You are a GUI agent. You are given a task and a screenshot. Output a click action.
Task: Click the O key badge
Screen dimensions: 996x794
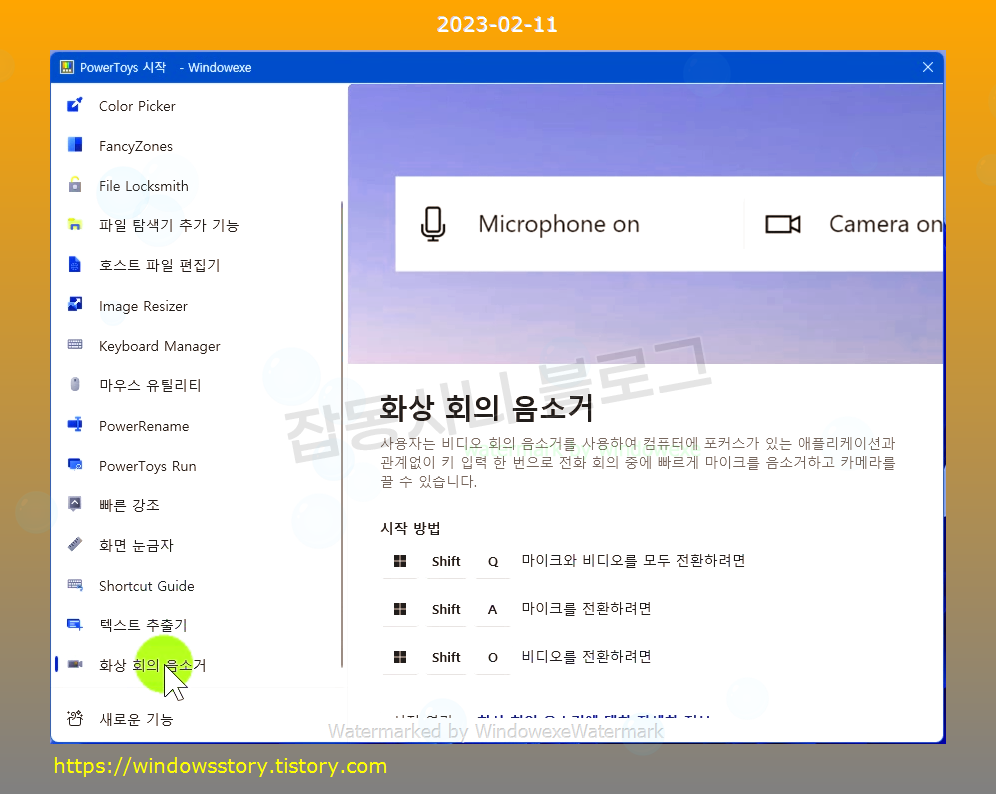[493, 657]
